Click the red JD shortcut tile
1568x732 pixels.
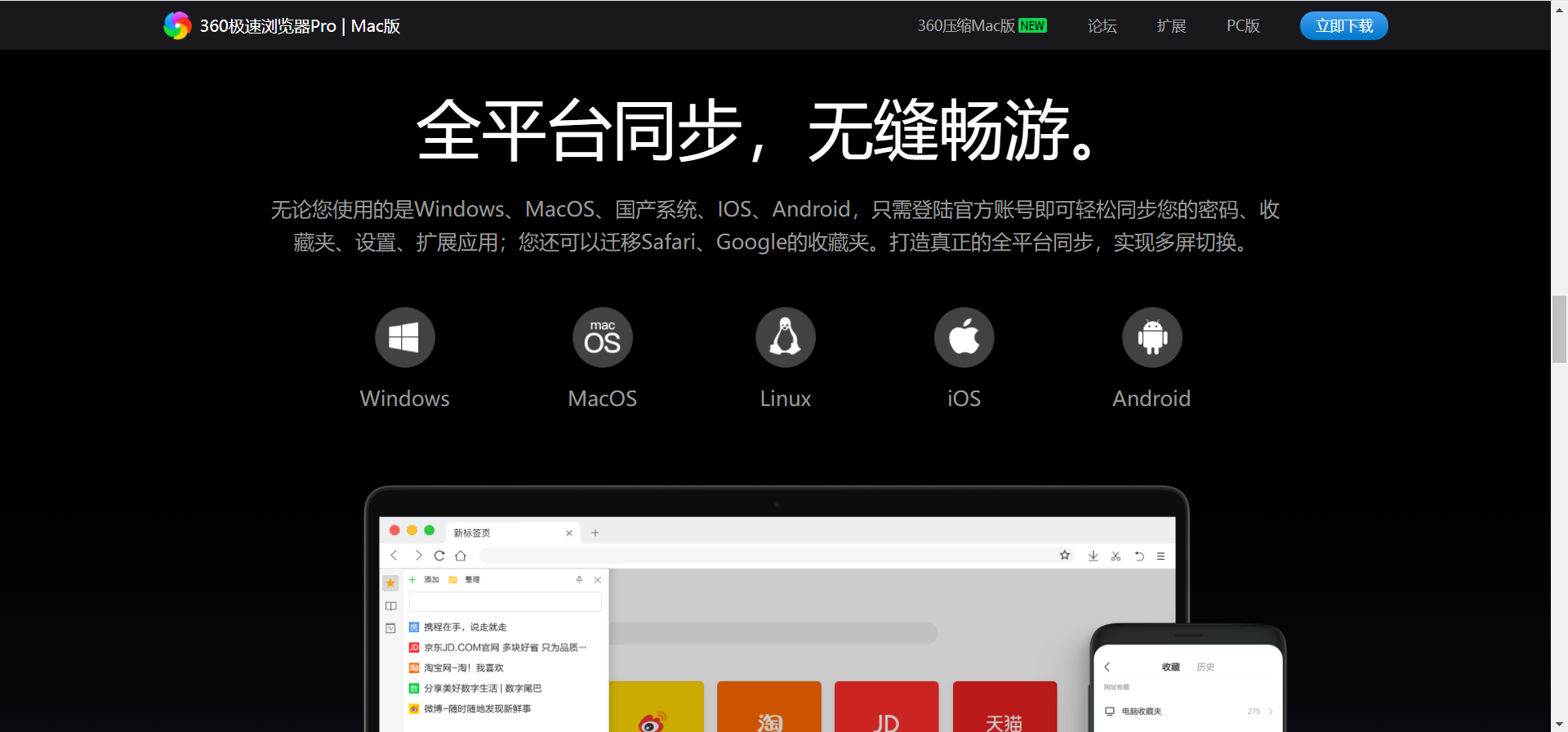(886, 707)
